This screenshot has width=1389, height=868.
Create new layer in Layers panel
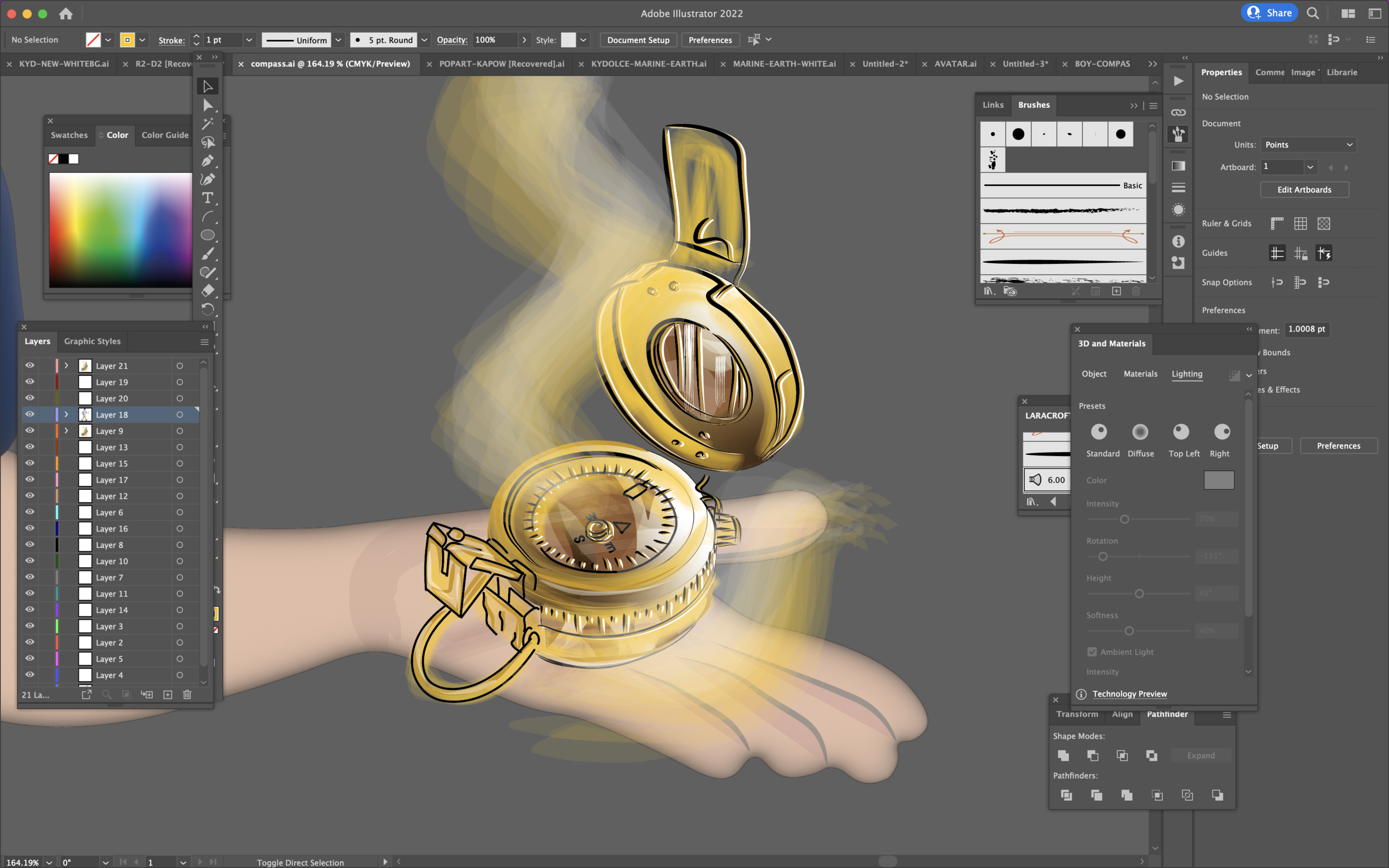pos(168,695)
